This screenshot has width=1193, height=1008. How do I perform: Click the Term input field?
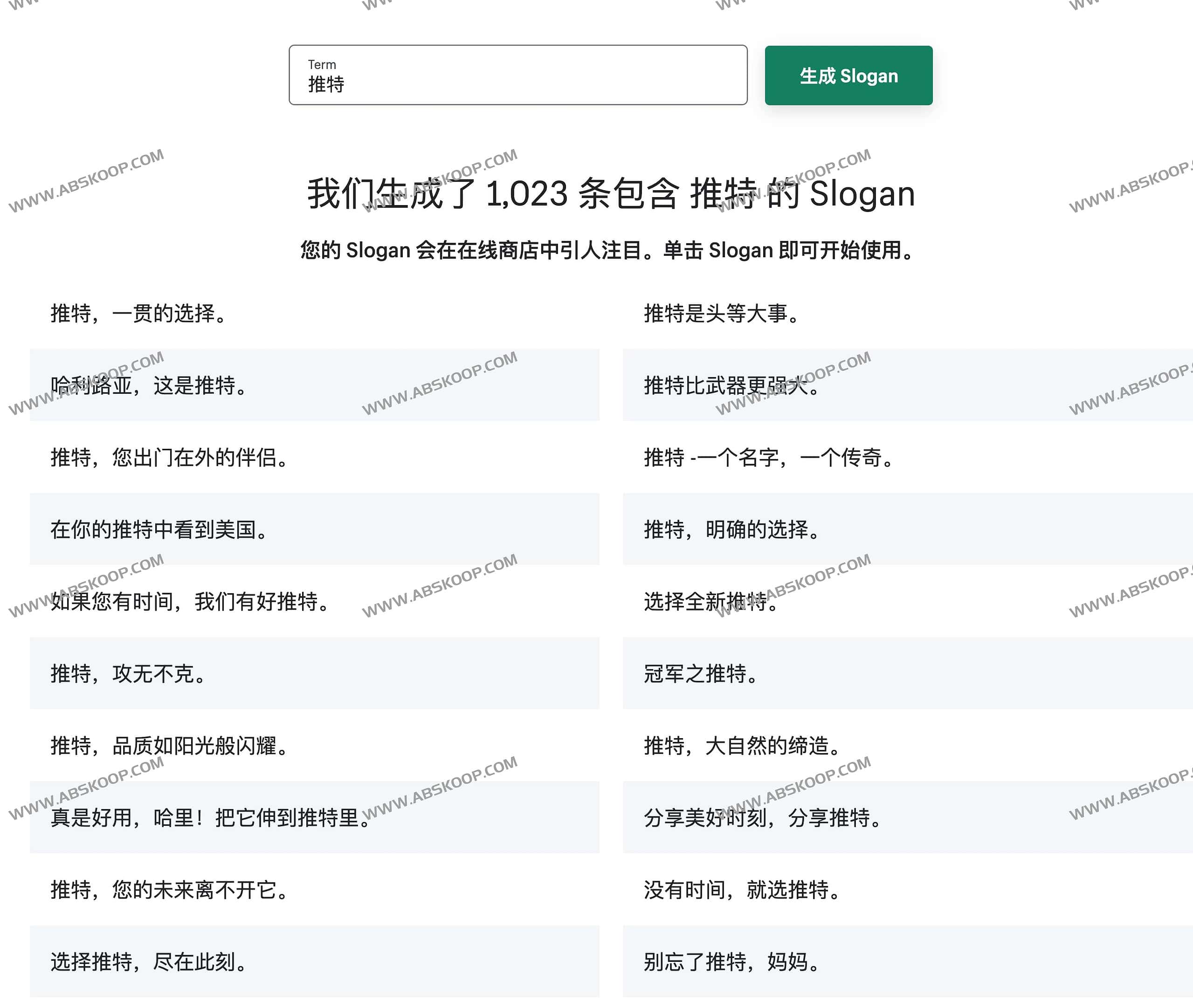coord(517,76)
